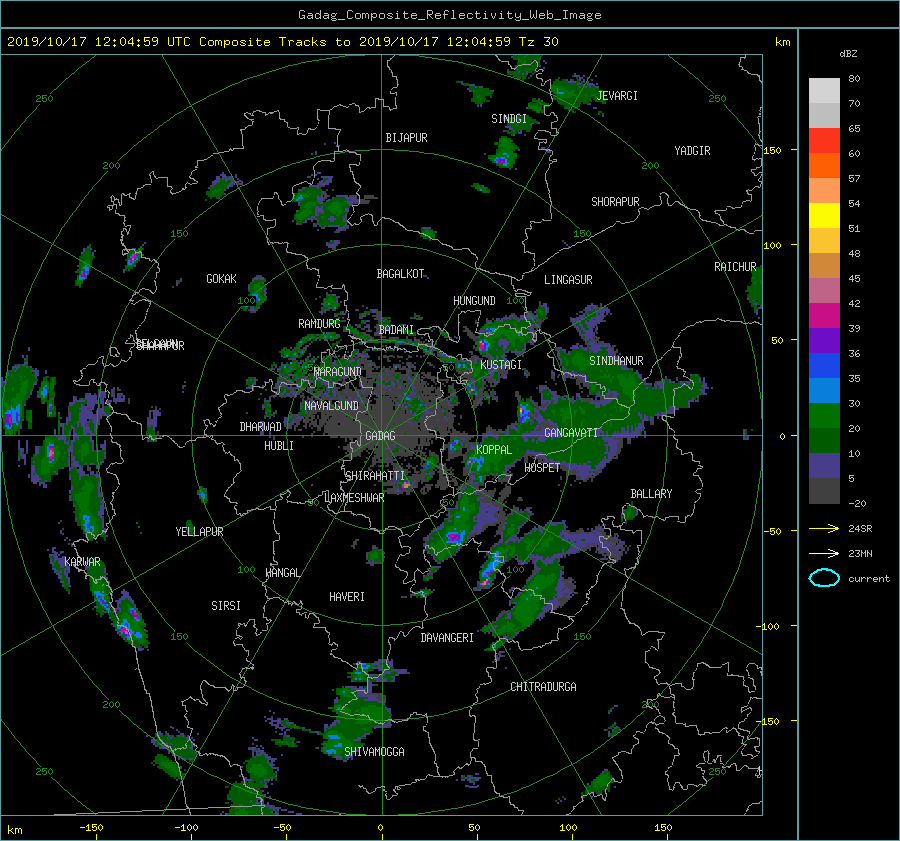Click the purple 10 dBZ legend swatch

824,466
